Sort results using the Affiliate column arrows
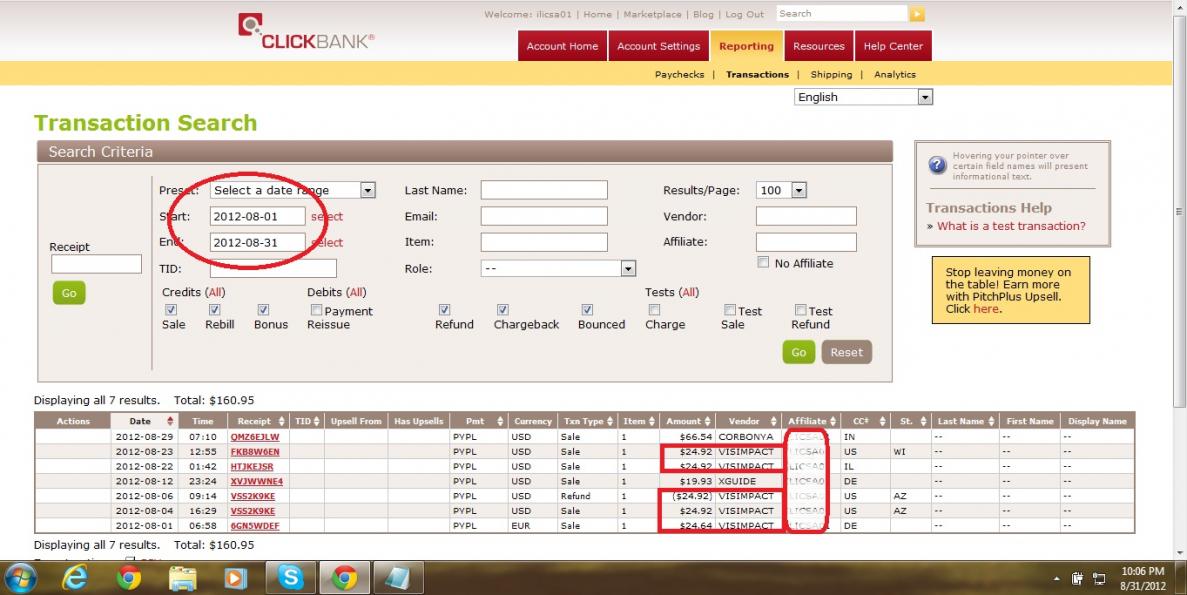Image resolution: width=1187 pixels, height=595 pixels. click(x=833, y=421)
